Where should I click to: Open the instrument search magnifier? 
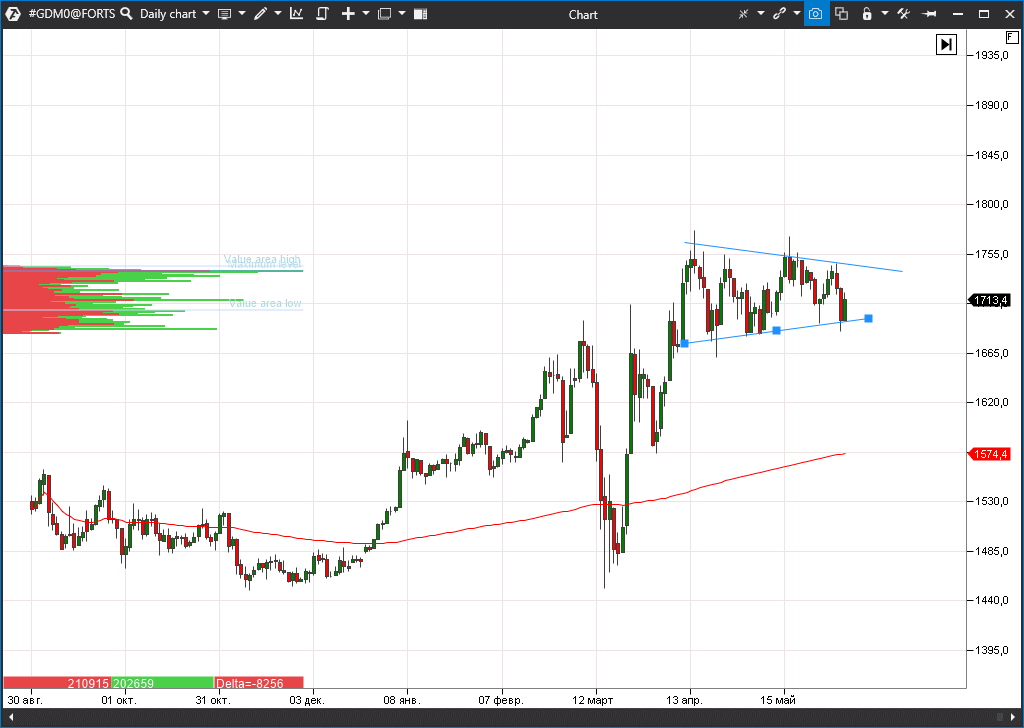(127, 14)
